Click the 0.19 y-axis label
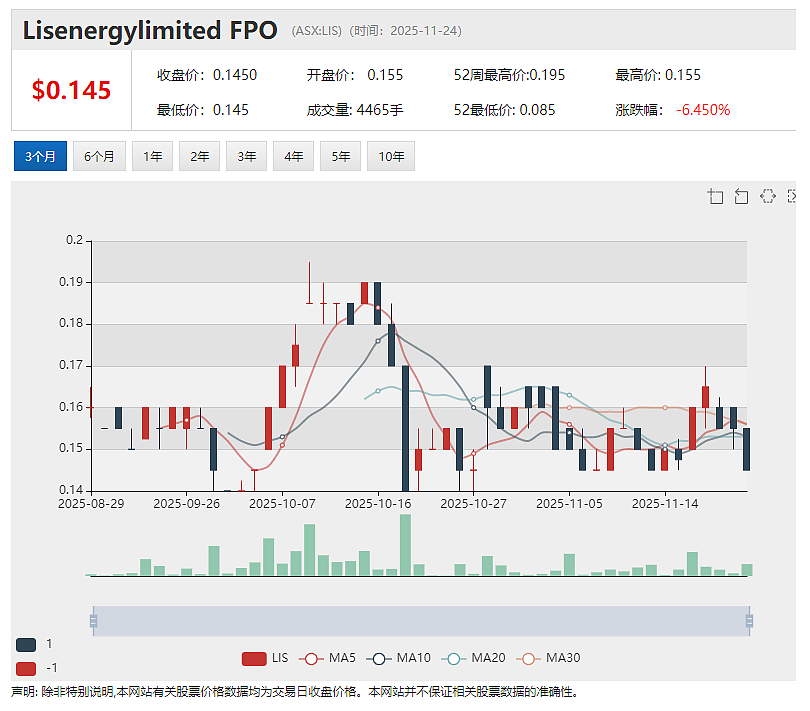Viewport: 810px width, 711px height. 71,282
